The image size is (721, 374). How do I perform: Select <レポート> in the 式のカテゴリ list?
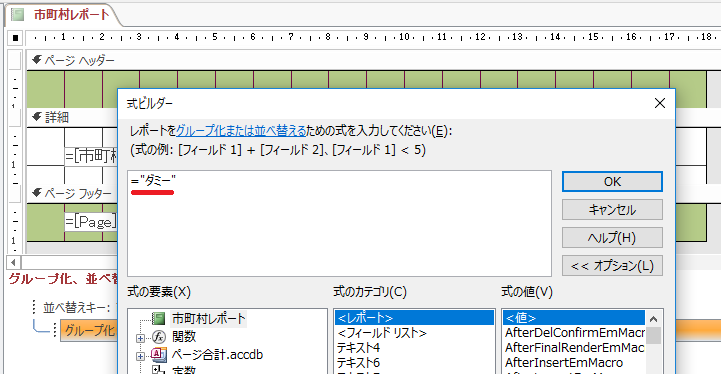pos(414,318)
